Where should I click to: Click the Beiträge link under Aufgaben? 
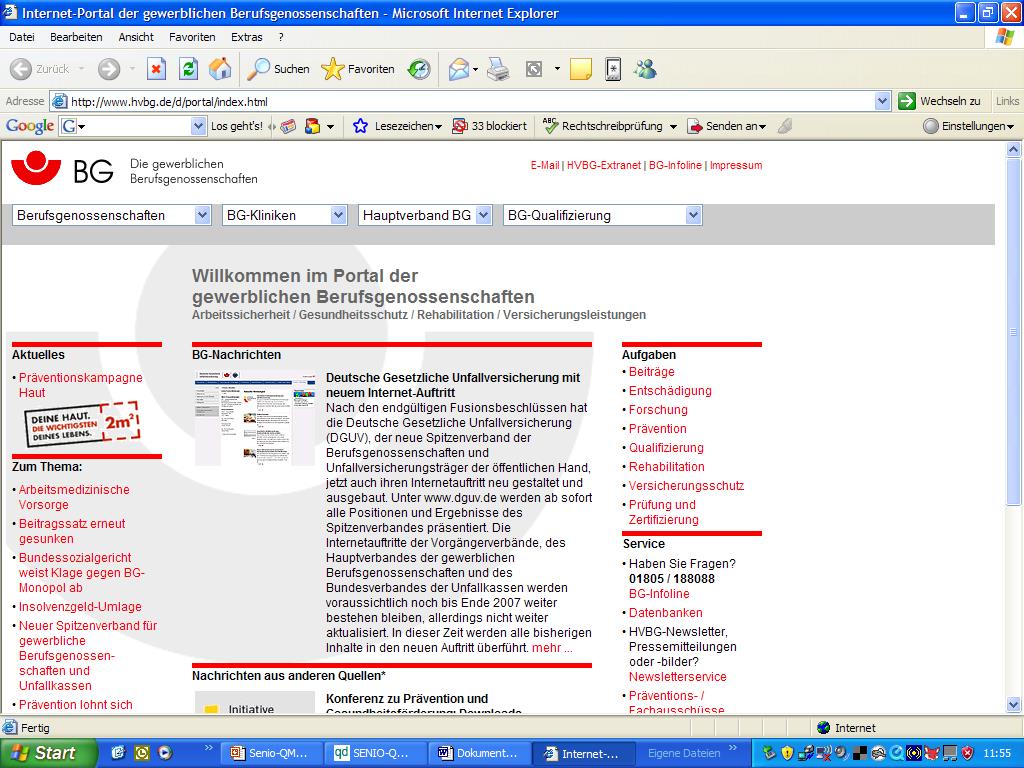652,372
